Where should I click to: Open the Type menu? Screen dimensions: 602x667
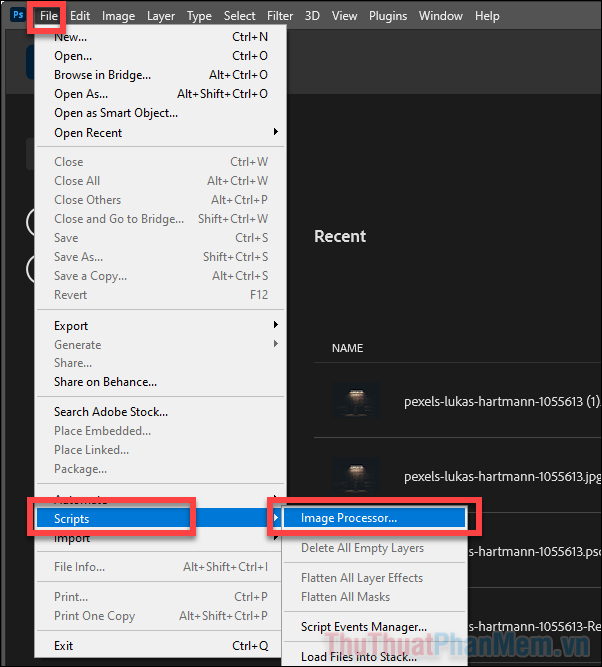click(x=199, y=16)
